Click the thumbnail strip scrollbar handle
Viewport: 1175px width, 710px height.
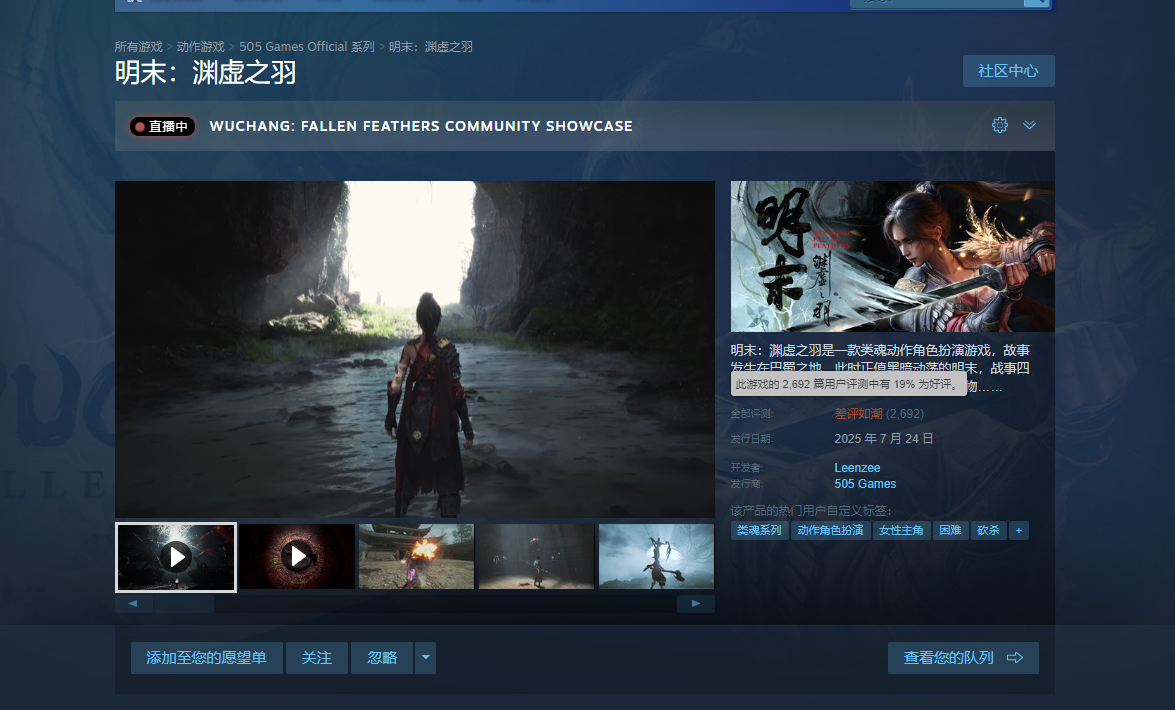tap(184, 604)
